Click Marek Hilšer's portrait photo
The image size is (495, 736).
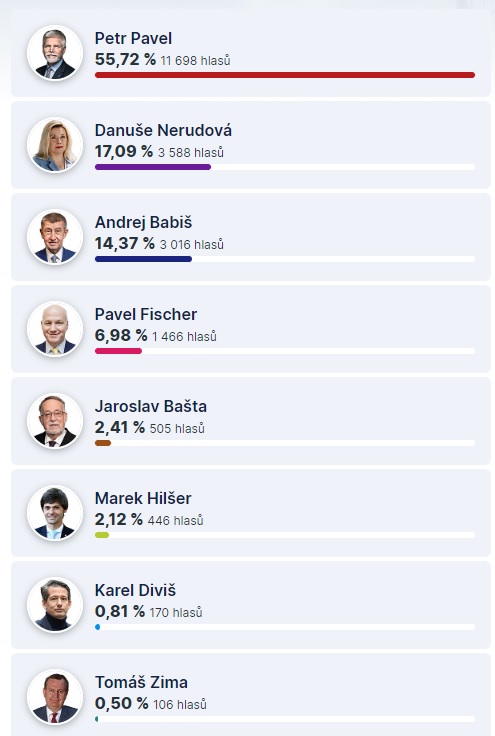pyautogui.click(x=55, y=513)
